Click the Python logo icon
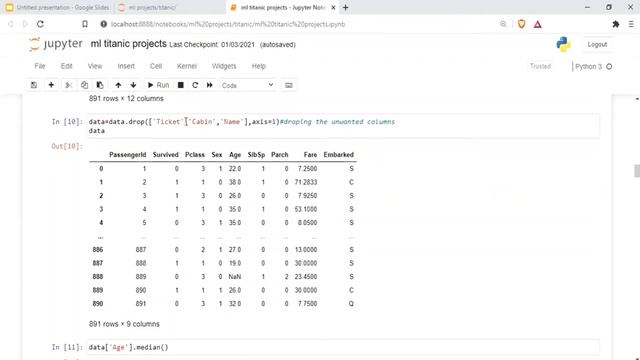Viewport: 640px width, 360px height. click(563, 44)
